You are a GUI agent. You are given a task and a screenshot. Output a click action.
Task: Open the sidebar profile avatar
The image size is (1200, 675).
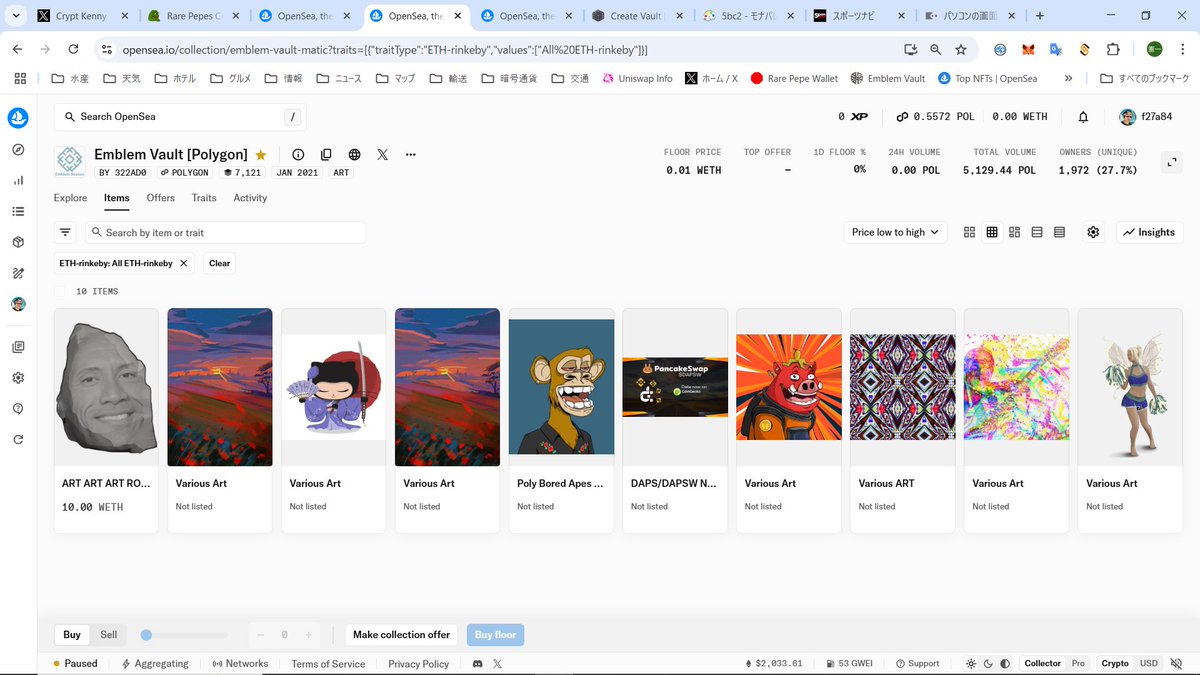coord(18,304)
